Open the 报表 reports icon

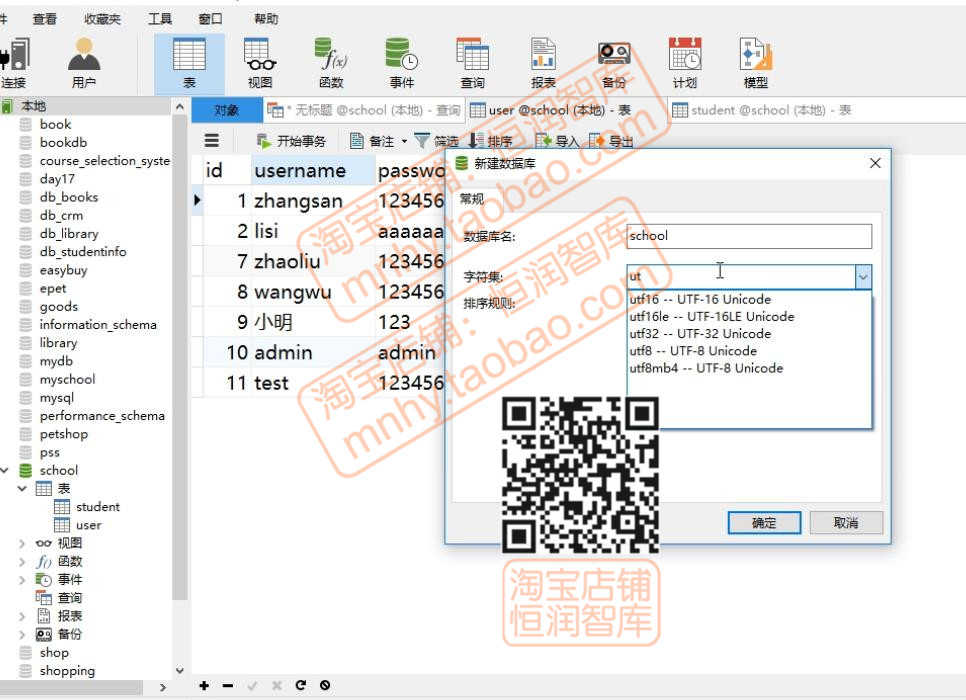tap(543, 63)
